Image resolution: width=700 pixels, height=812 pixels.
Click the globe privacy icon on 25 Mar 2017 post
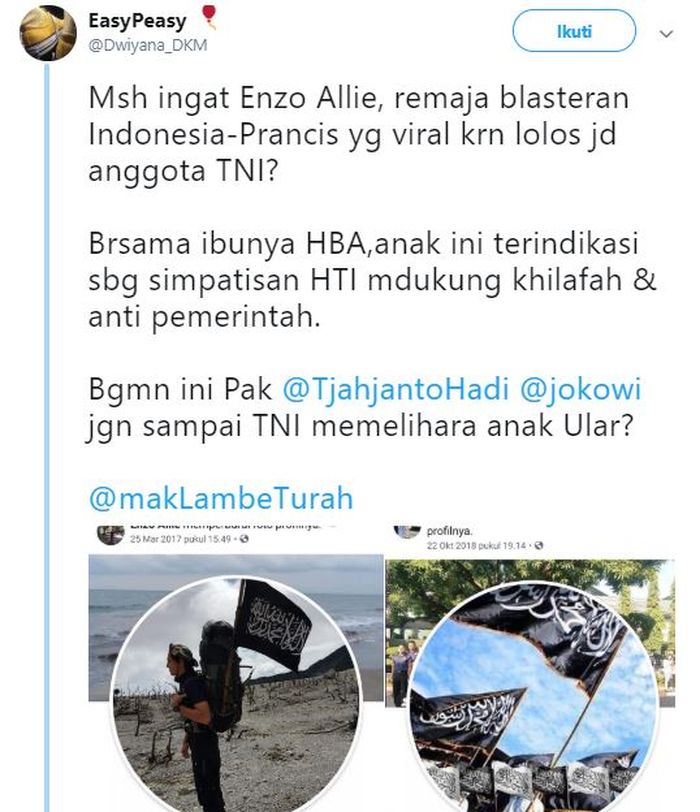click(244, 539)
